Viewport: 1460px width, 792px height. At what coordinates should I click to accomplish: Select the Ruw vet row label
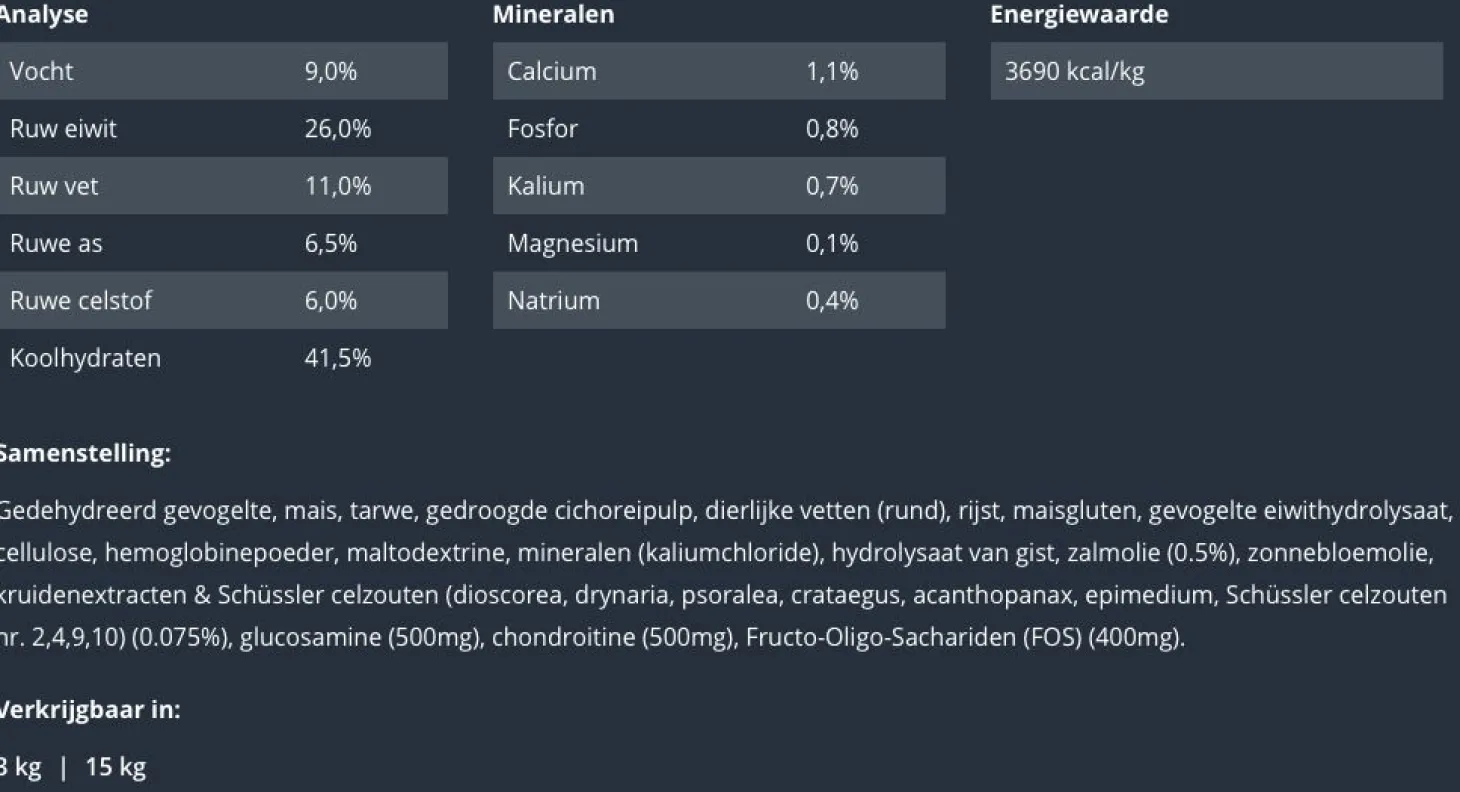pos(54,186)
